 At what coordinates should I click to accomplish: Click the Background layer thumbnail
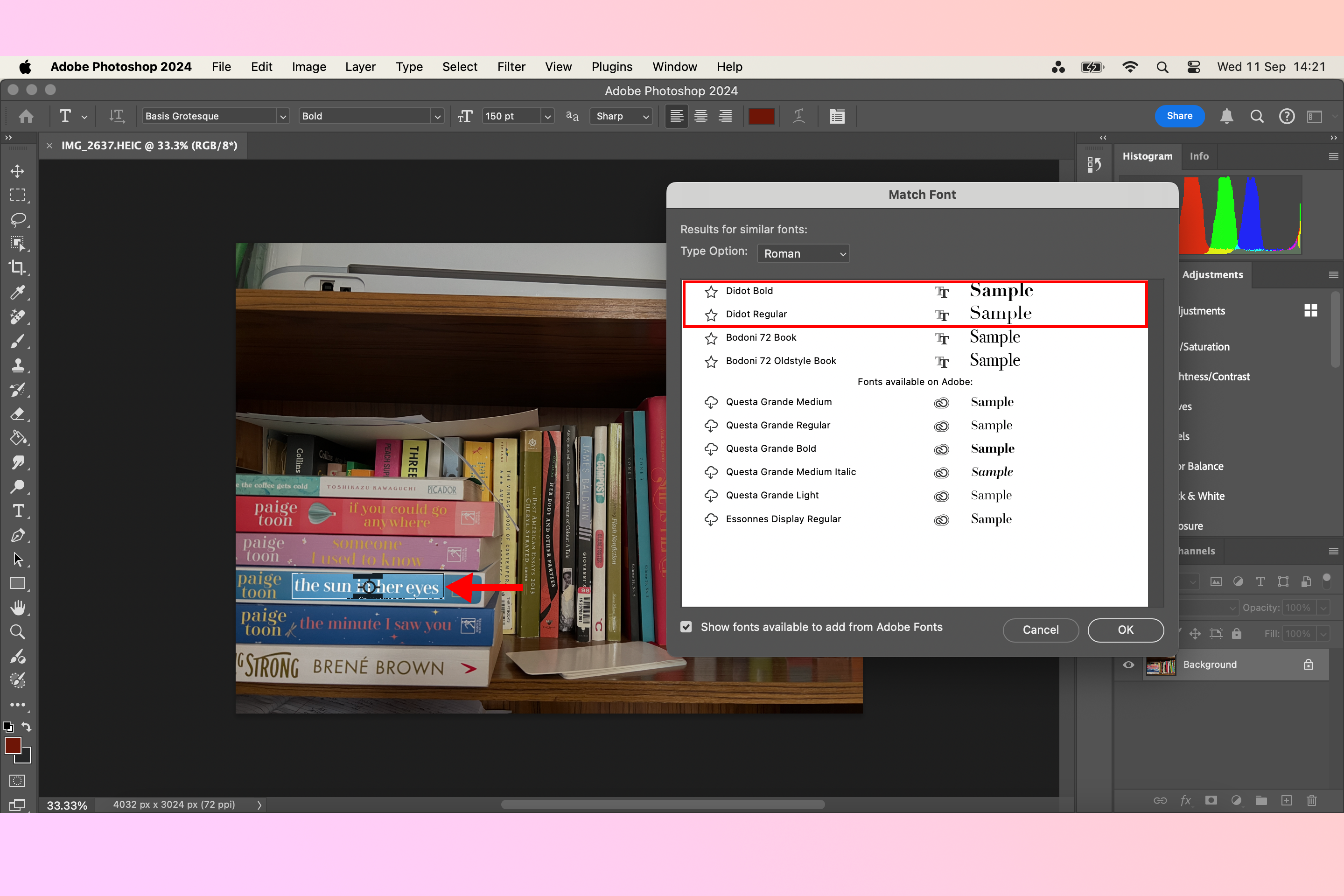pos(1161,665)
